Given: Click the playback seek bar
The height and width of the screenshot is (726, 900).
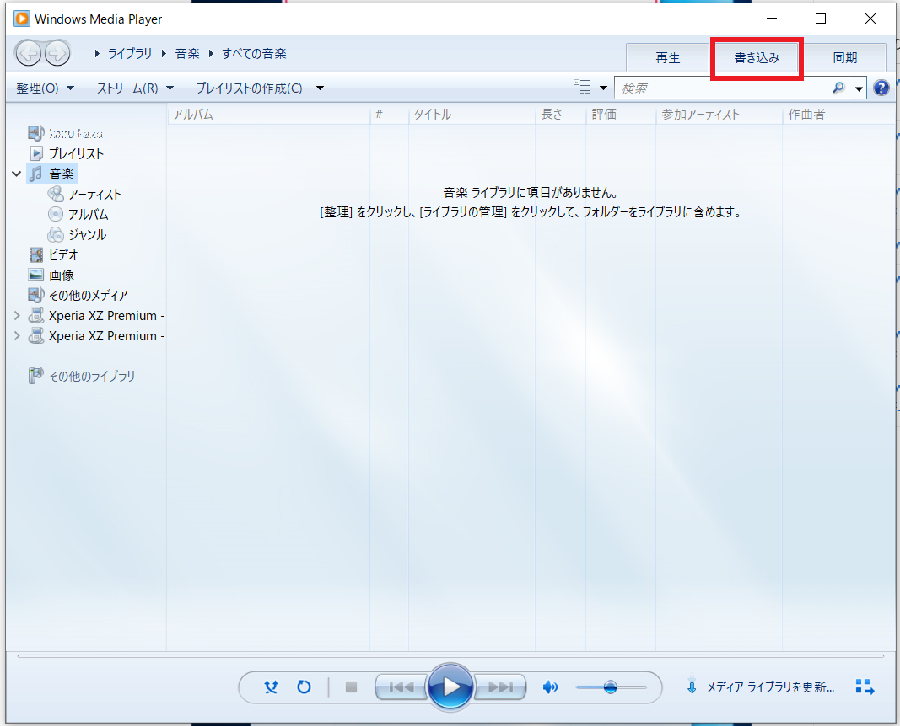Looking at the screenshot, I should (x=451, y=655).
